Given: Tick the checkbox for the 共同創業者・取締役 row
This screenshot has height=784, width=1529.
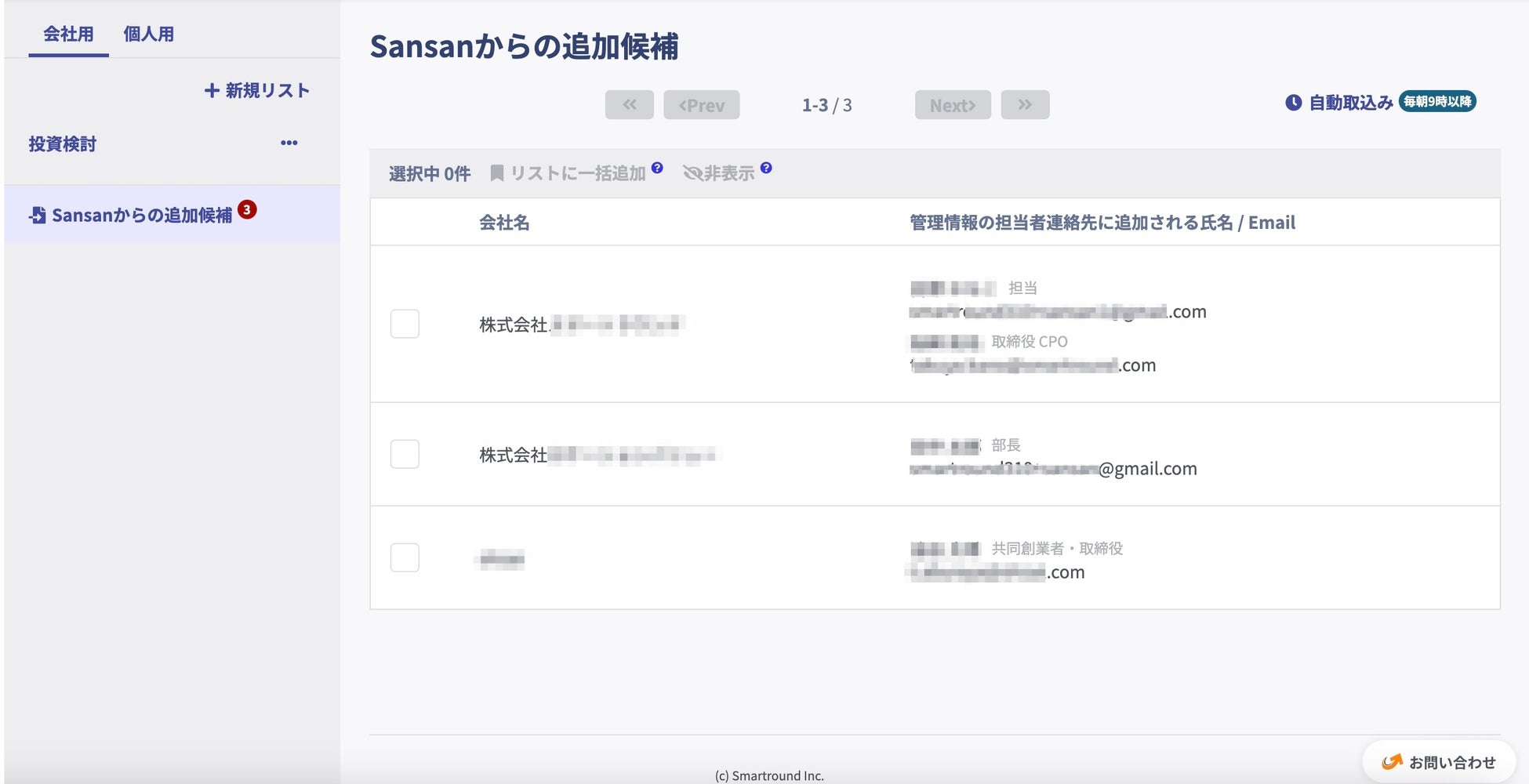Looking at the screenshot, I should [x=405, y=557].
